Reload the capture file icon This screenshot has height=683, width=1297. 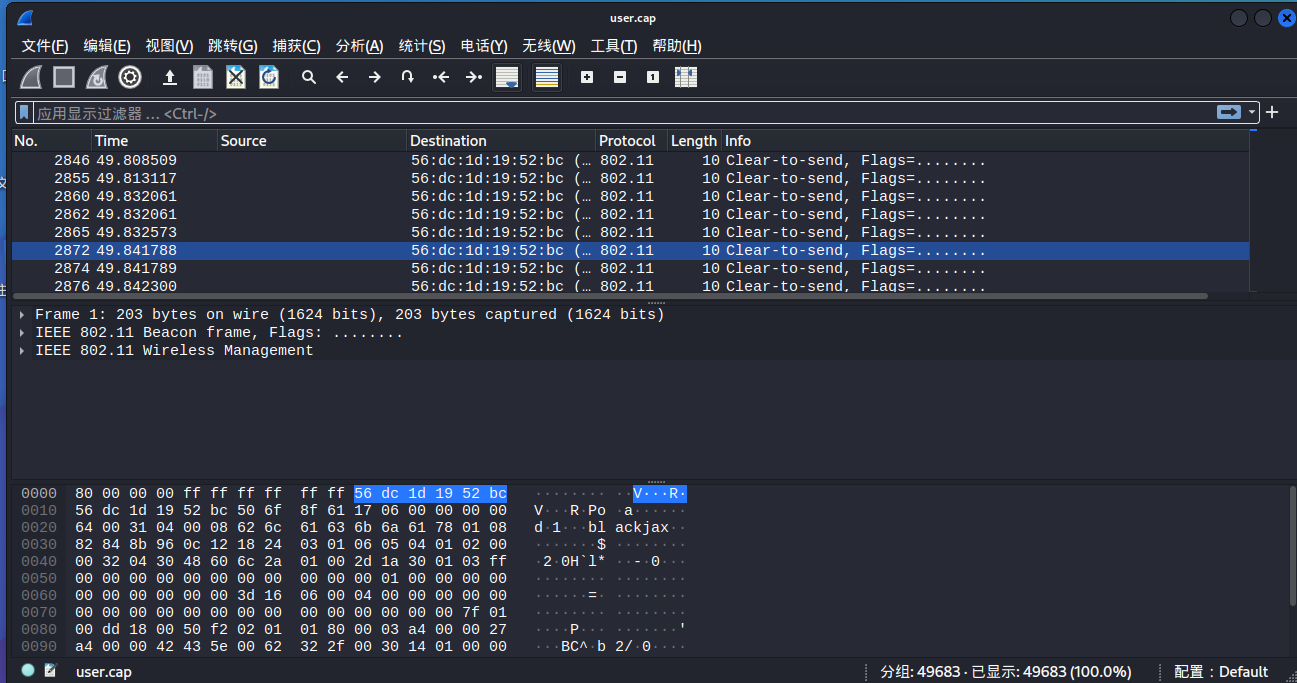click(x=269, y=77)
